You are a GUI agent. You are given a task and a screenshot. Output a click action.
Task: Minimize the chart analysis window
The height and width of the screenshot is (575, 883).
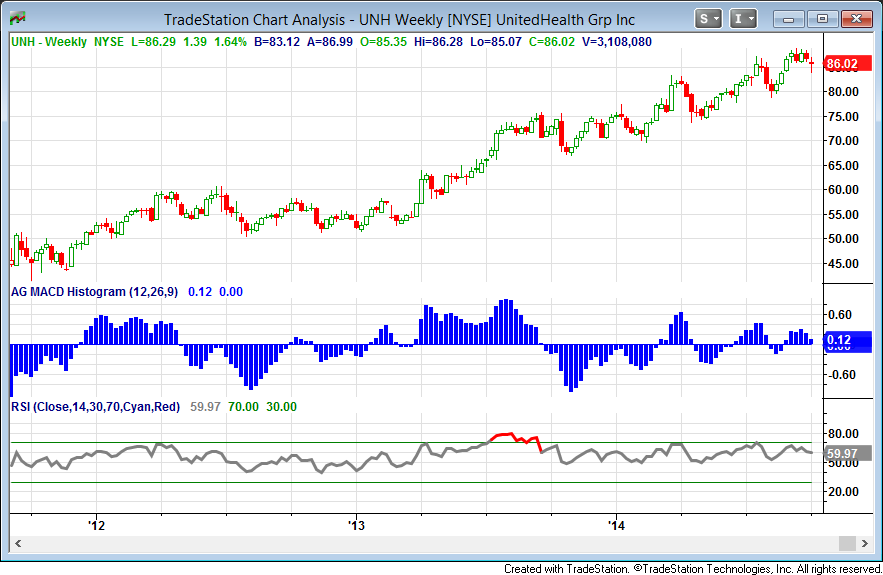coord(788,19)
